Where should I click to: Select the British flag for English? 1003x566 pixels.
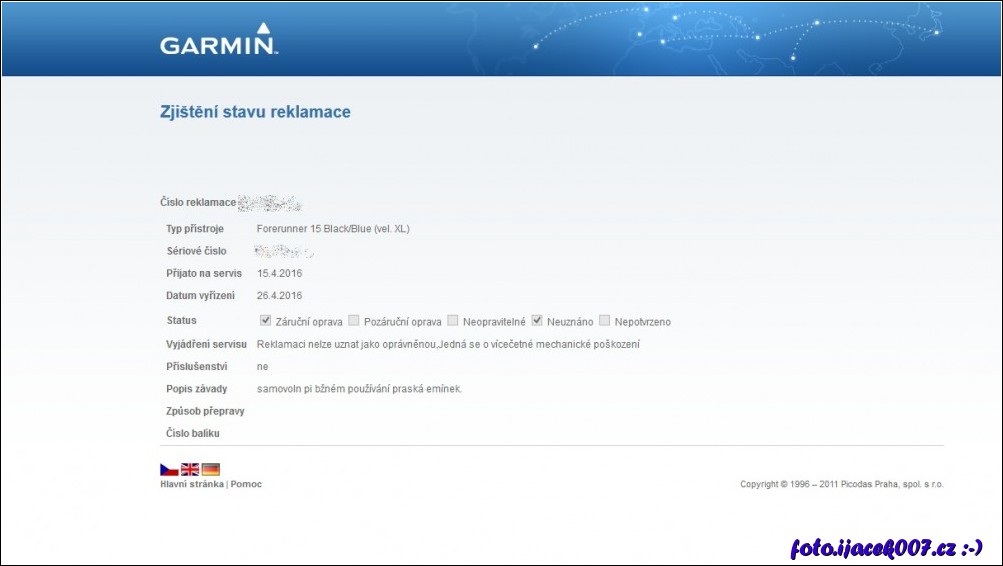tap(190, 469)
